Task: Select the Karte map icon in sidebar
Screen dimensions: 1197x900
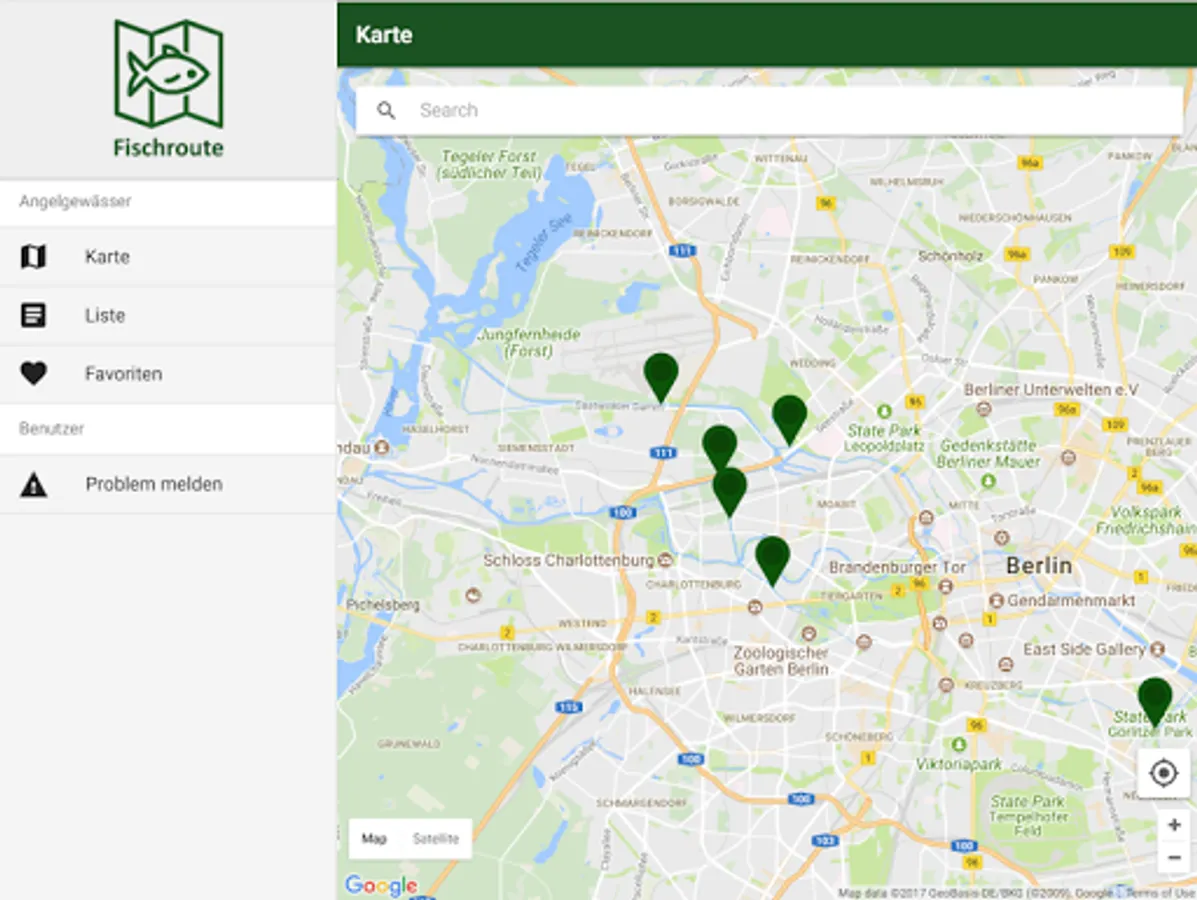Action: pos(33,256)
